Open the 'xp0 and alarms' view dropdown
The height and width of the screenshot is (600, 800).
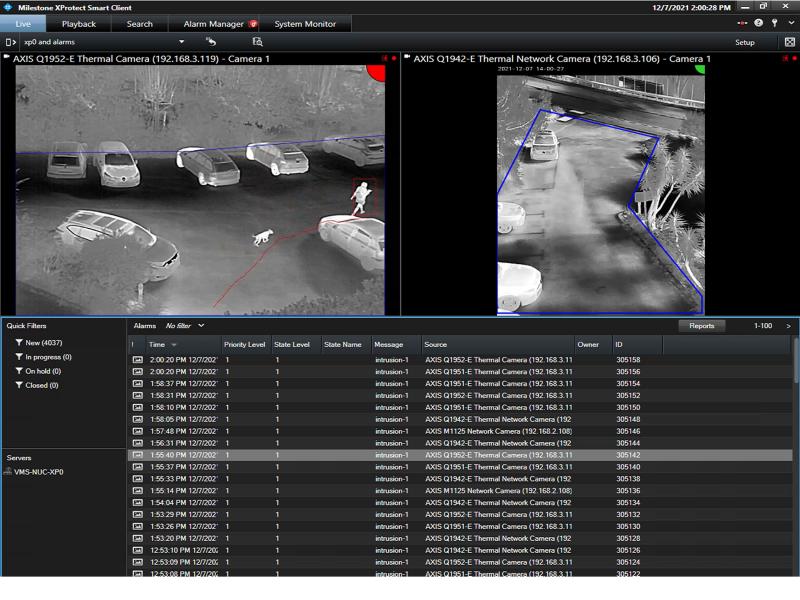104,42
